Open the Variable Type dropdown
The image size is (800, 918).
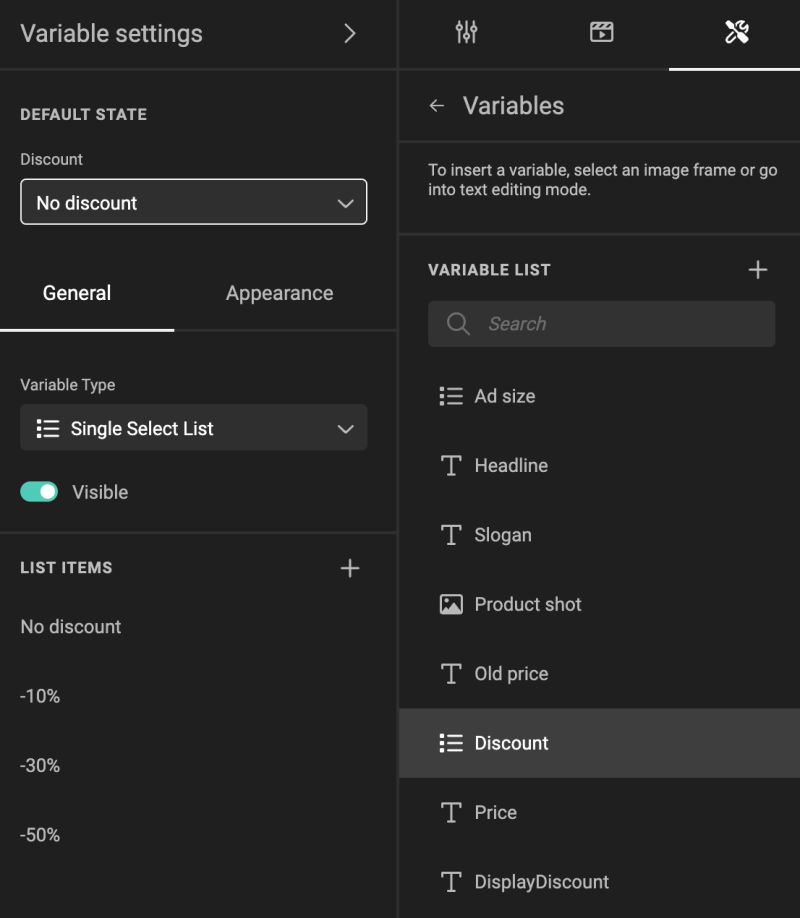click(194, 428)
